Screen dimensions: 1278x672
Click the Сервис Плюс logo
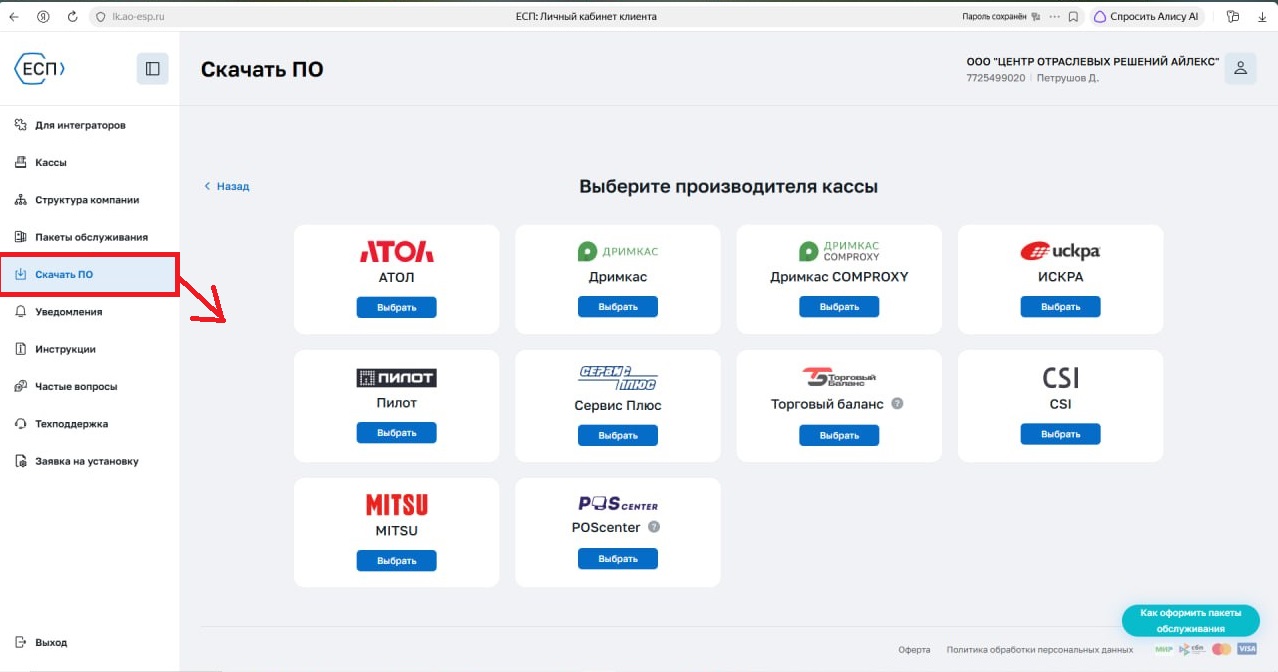[618, 378]
